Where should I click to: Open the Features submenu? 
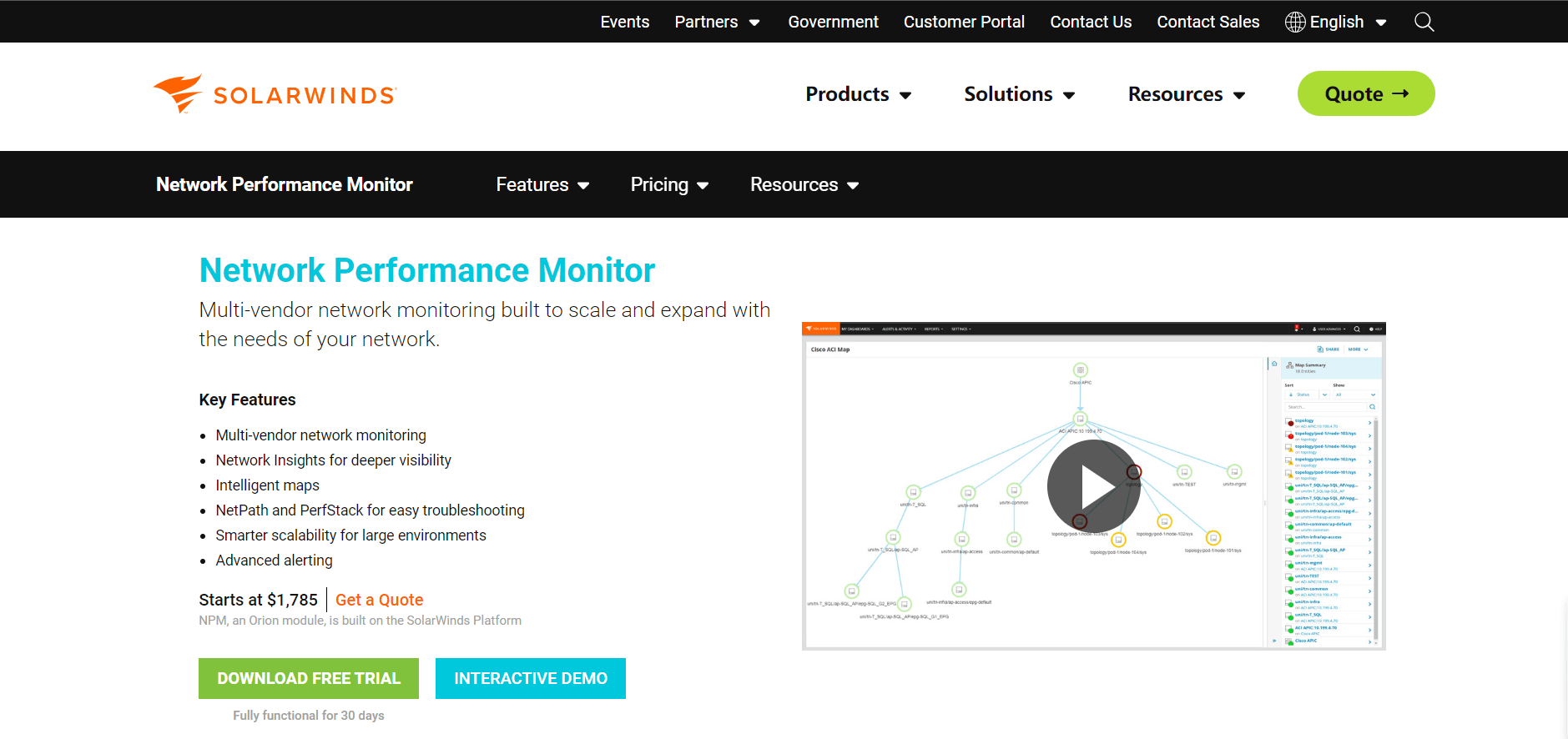click(542, 184)
